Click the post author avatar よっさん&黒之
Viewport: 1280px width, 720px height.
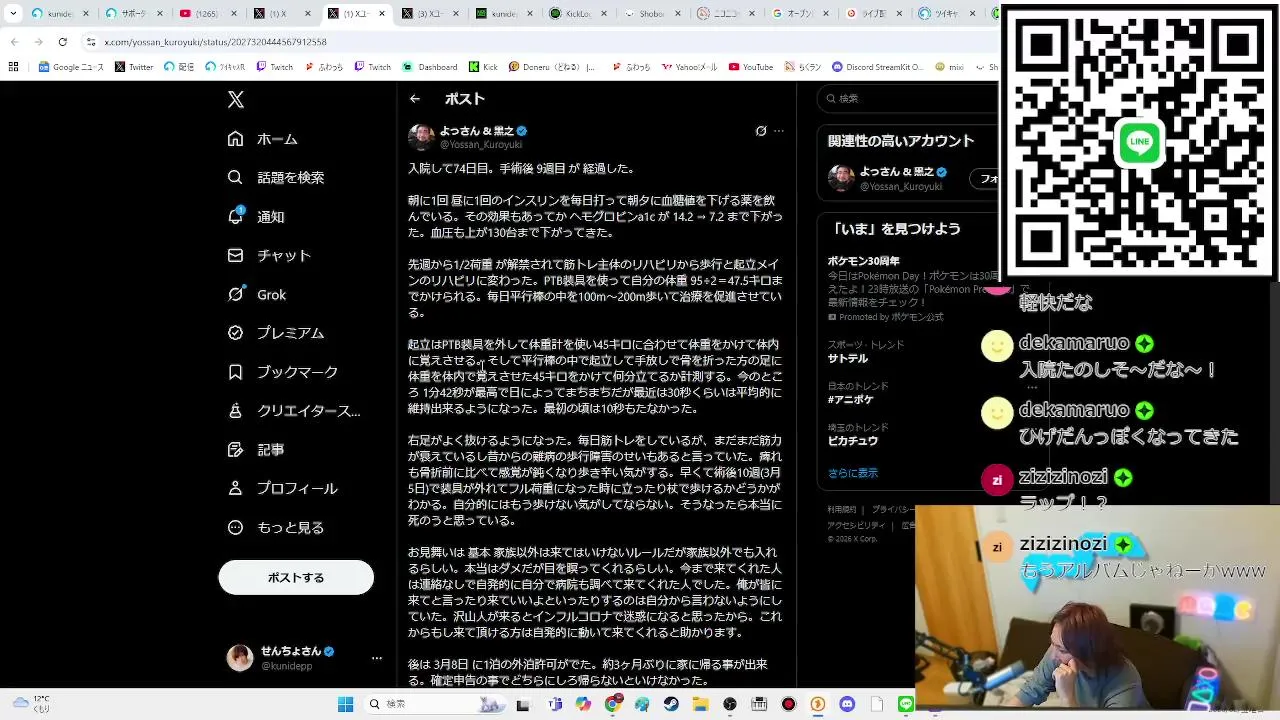pos(421,137)
